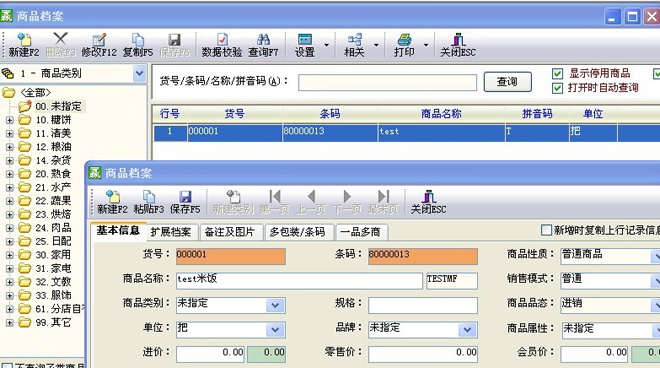Open 单位 dropdown showing 把

[275, 330]
